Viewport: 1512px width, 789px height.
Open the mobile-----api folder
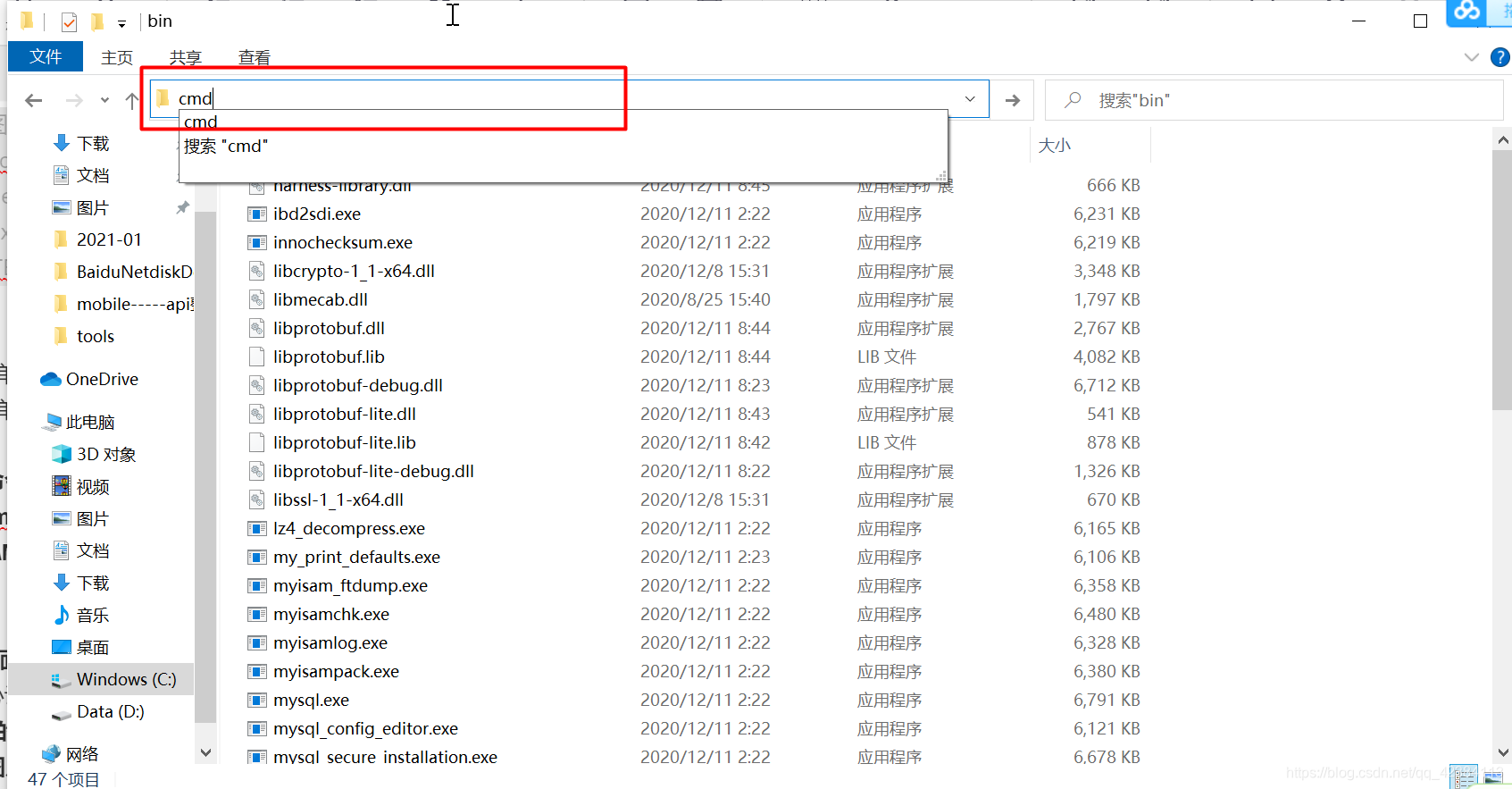134,304
